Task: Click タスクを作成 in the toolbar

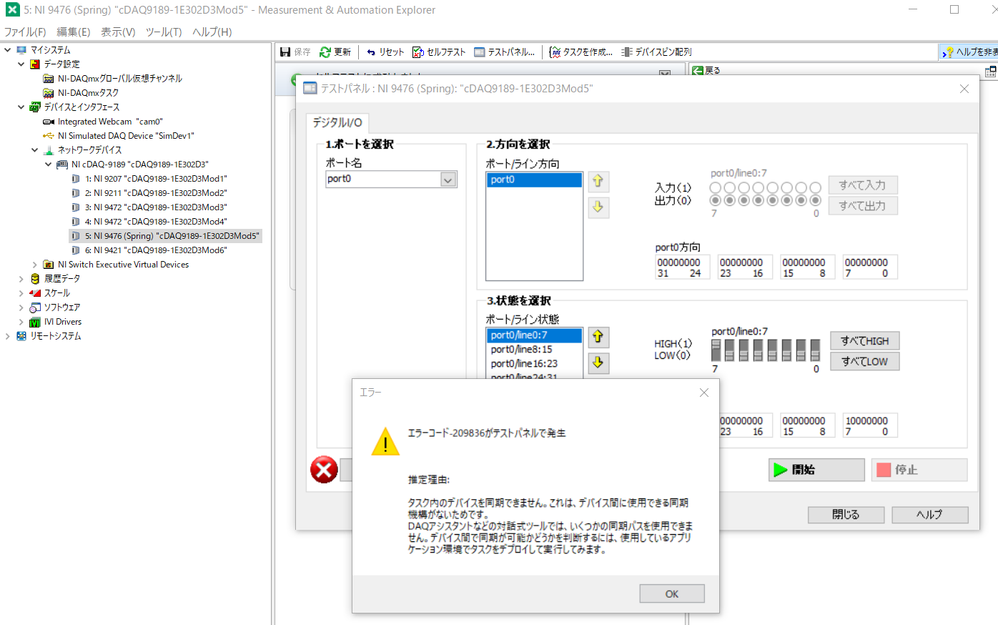Action: coord(581,52)
